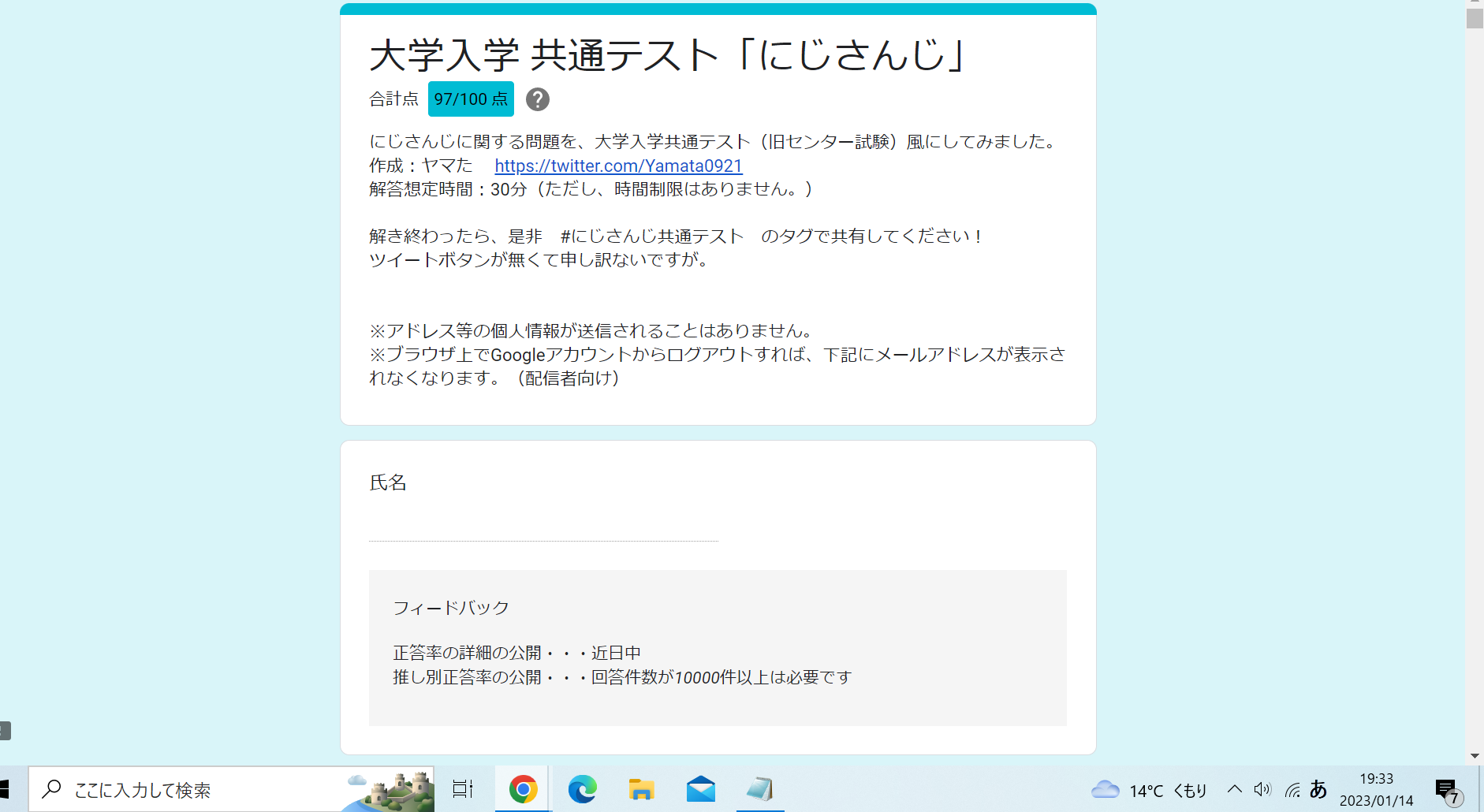Viewport: 1484px width, 812px height.
Task: Click the form title 大学入学 共通テスト「にじさんじ」
Action: click(x=669, y=54)
